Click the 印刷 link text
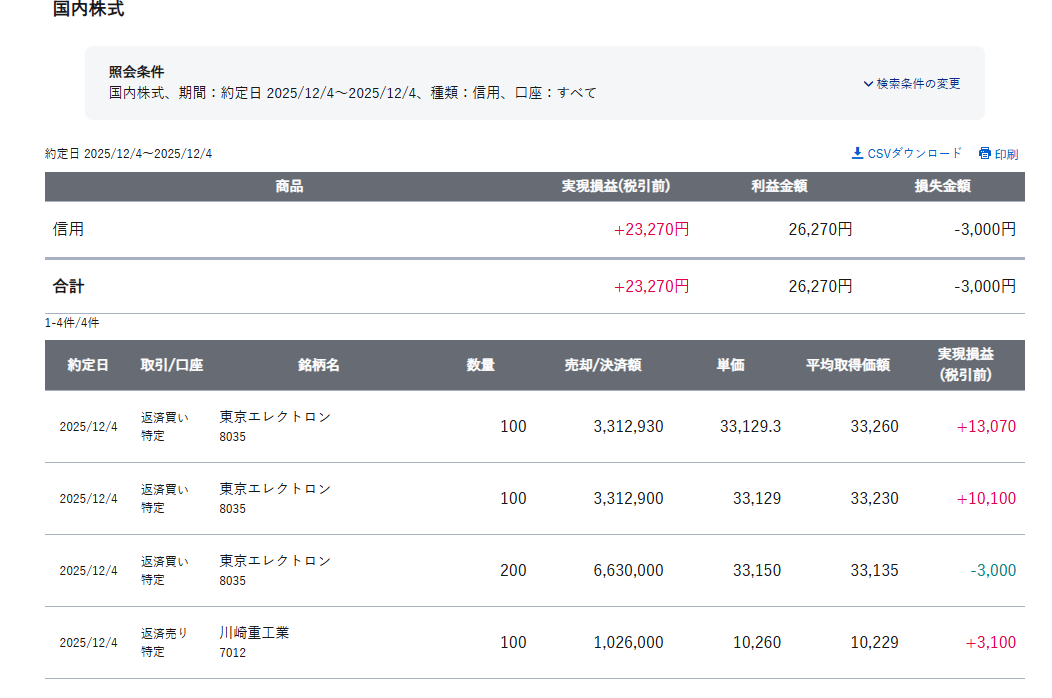 (x=1006, y=154)
